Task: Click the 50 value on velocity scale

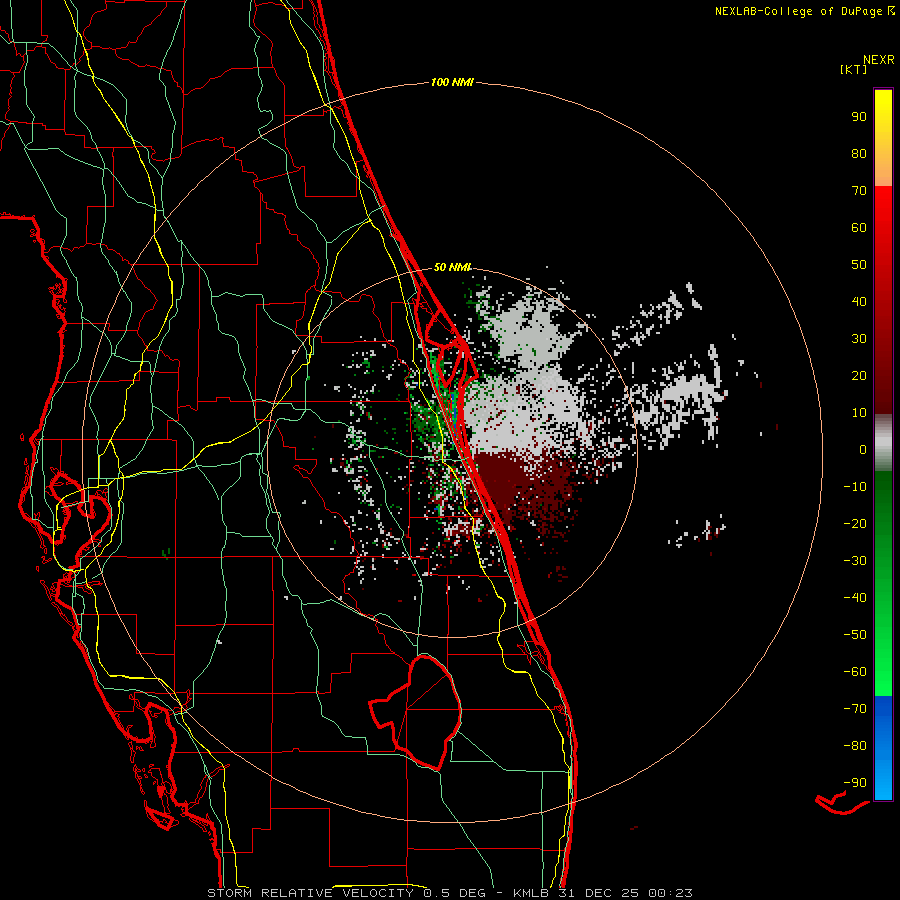Action: [859, 265]
